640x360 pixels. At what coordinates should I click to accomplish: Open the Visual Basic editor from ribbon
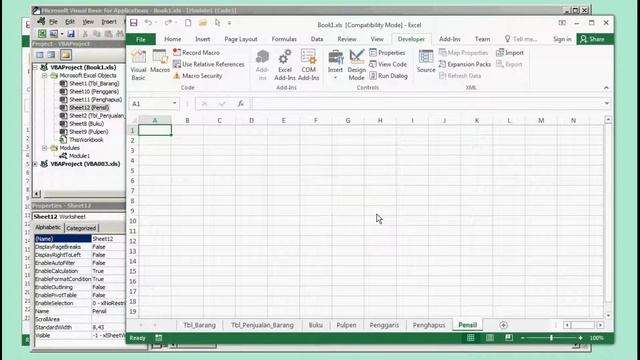tap(138, 65)
